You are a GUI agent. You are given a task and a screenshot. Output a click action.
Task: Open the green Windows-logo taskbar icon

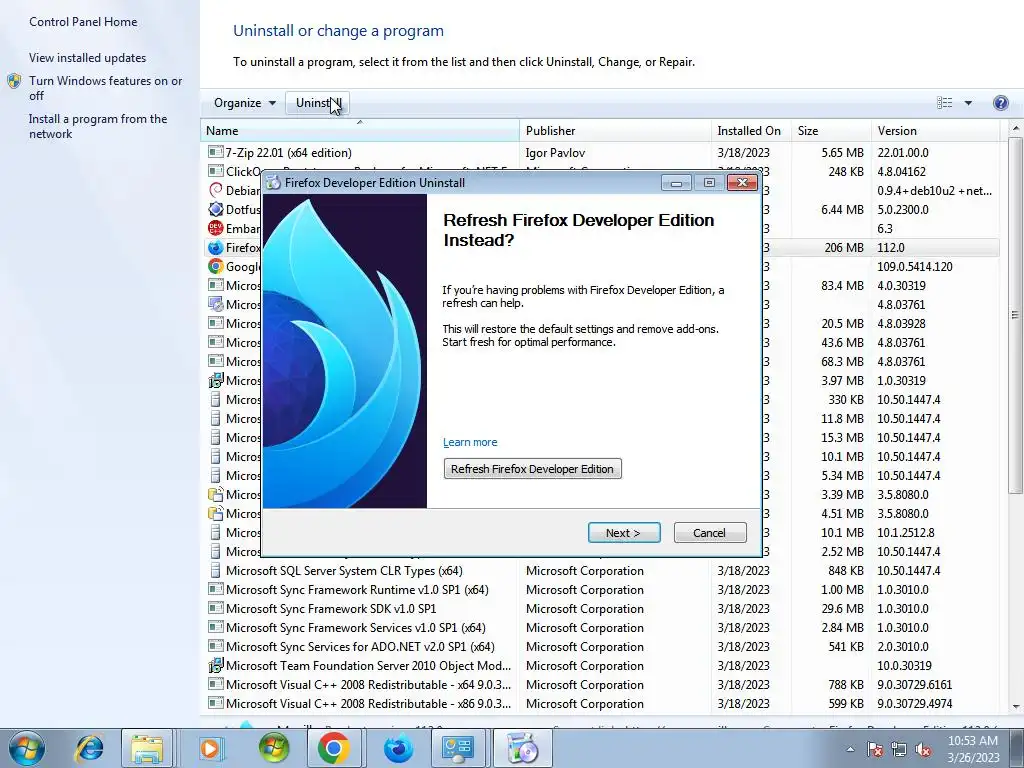274,748
